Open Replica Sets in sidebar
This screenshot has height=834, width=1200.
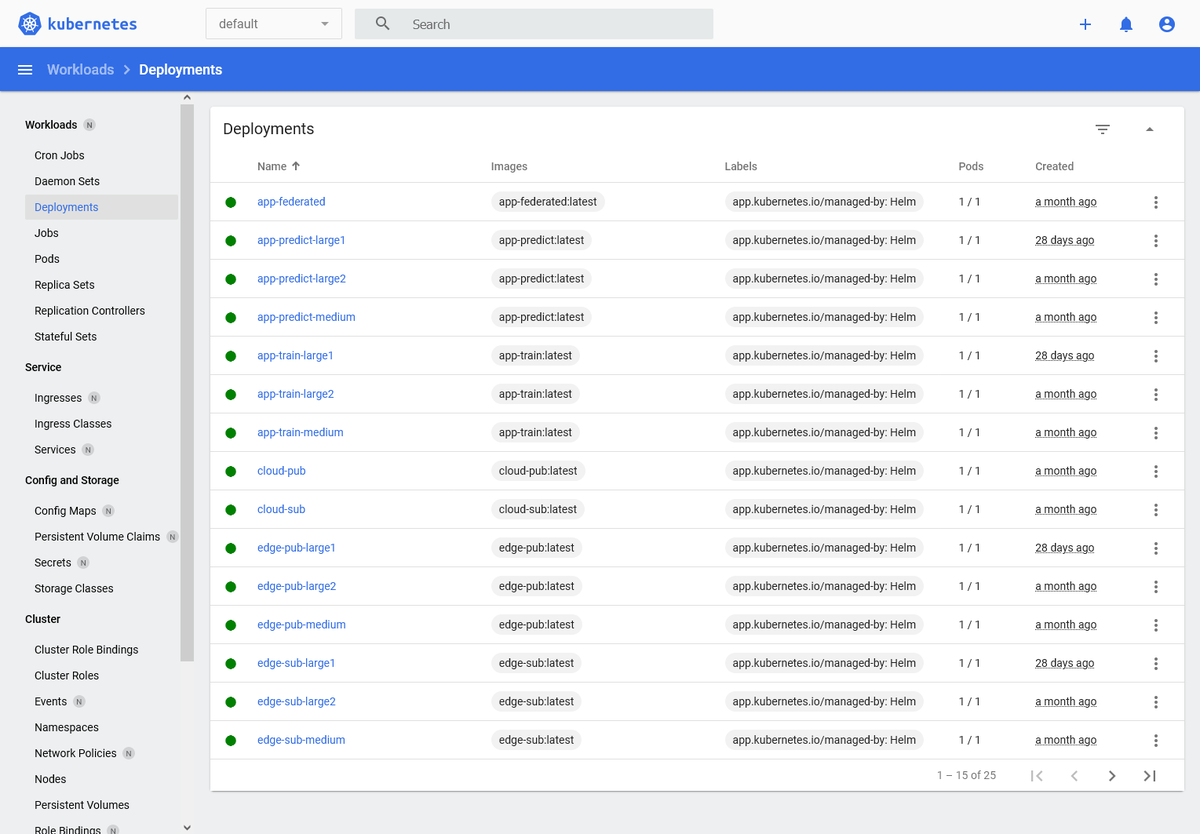[x=64, y=285]
